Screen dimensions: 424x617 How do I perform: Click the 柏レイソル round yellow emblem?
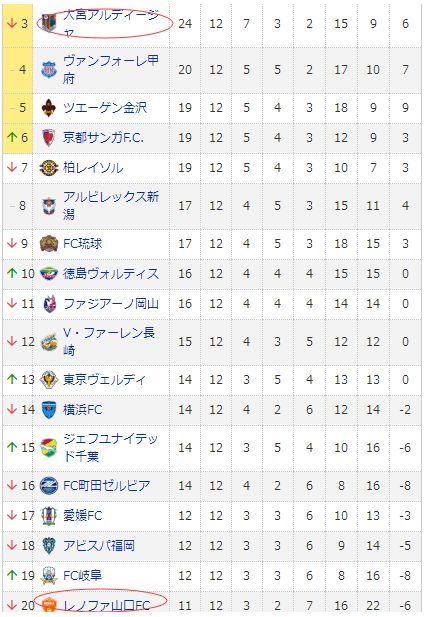(49, 168)
